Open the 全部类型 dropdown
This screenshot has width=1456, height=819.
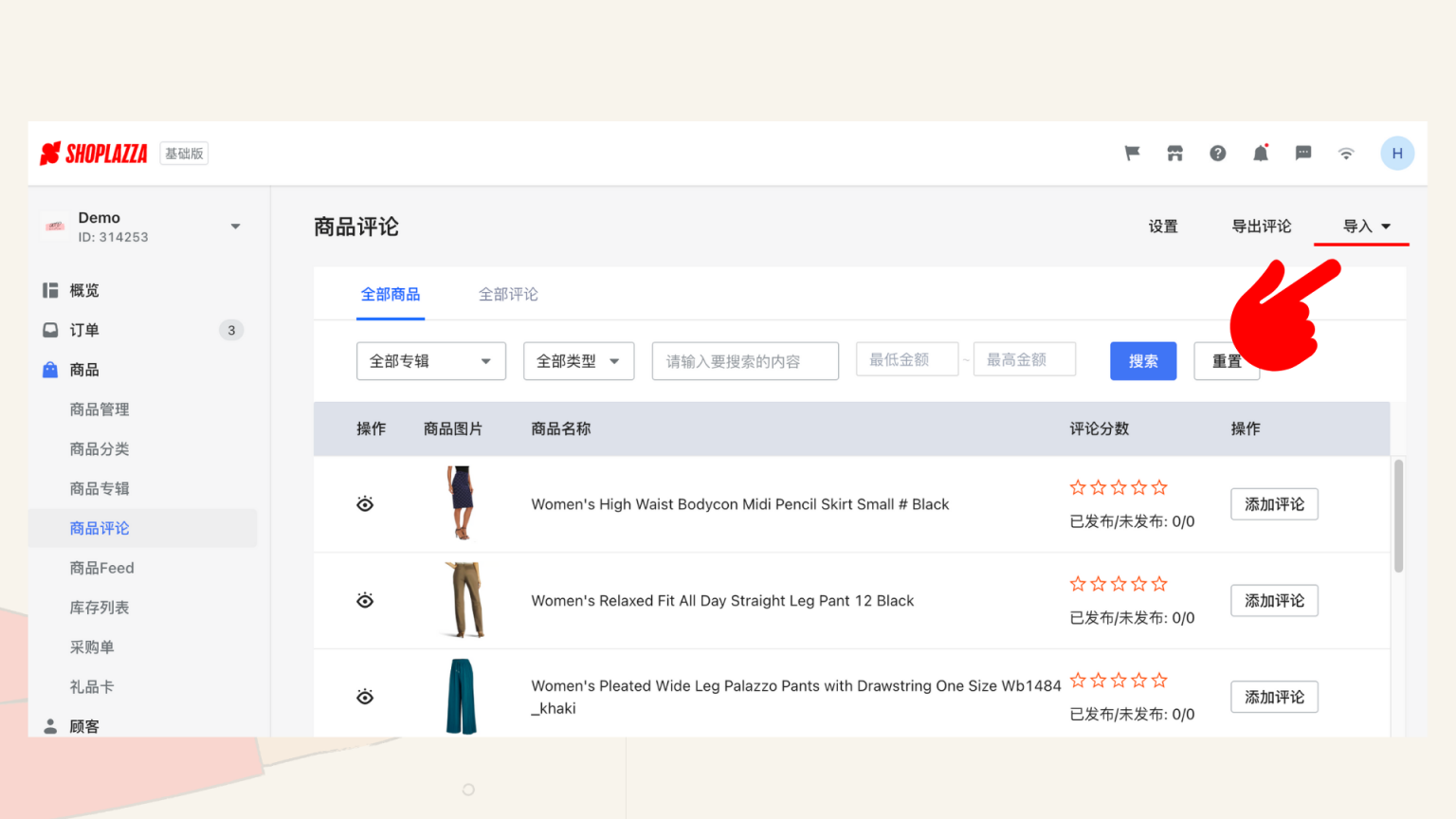coord(578,361)
